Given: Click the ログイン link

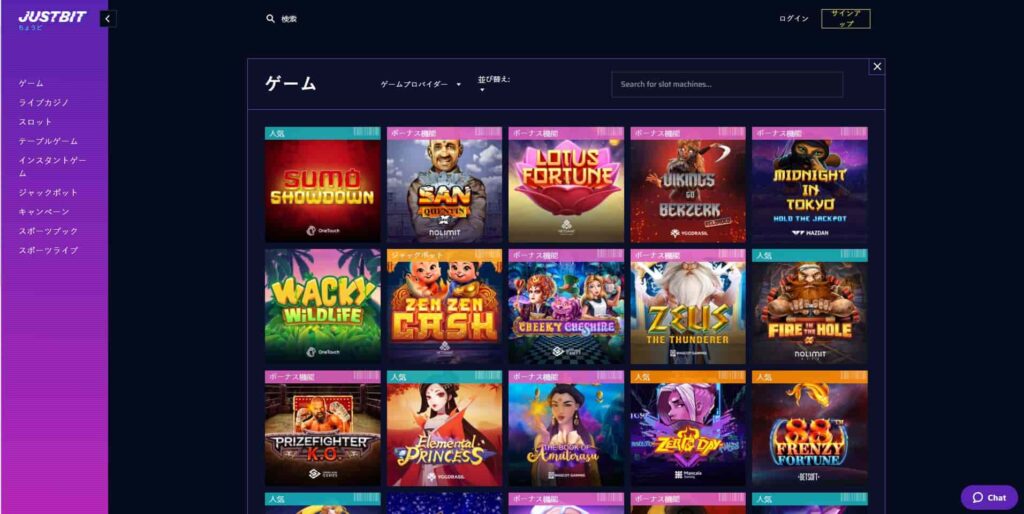Looking at the screenshot, I should click(x=793, y=19).
